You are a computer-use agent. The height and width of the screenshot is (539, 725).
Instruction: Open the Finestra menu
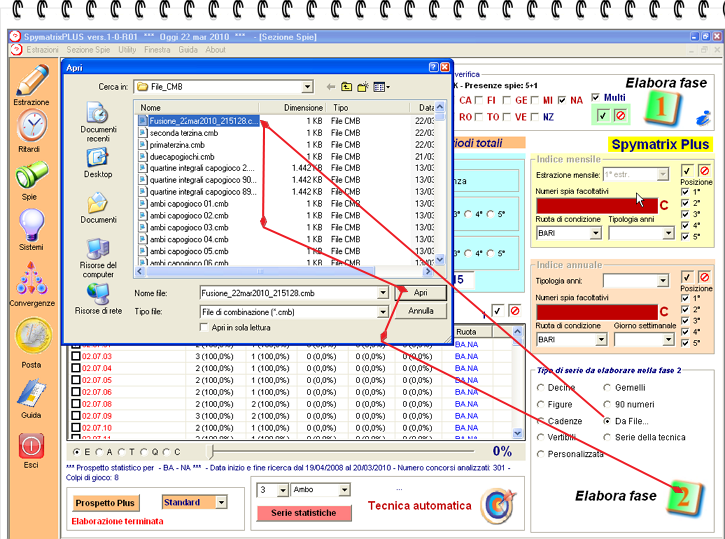click(157, 49)
